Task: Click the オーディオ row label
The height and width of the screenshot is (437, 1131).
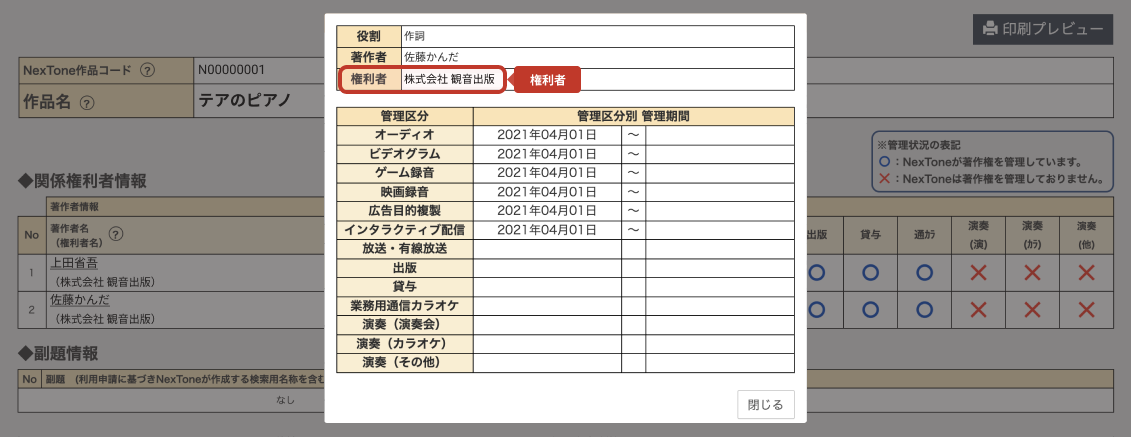Action: click(x=405, y=134)
